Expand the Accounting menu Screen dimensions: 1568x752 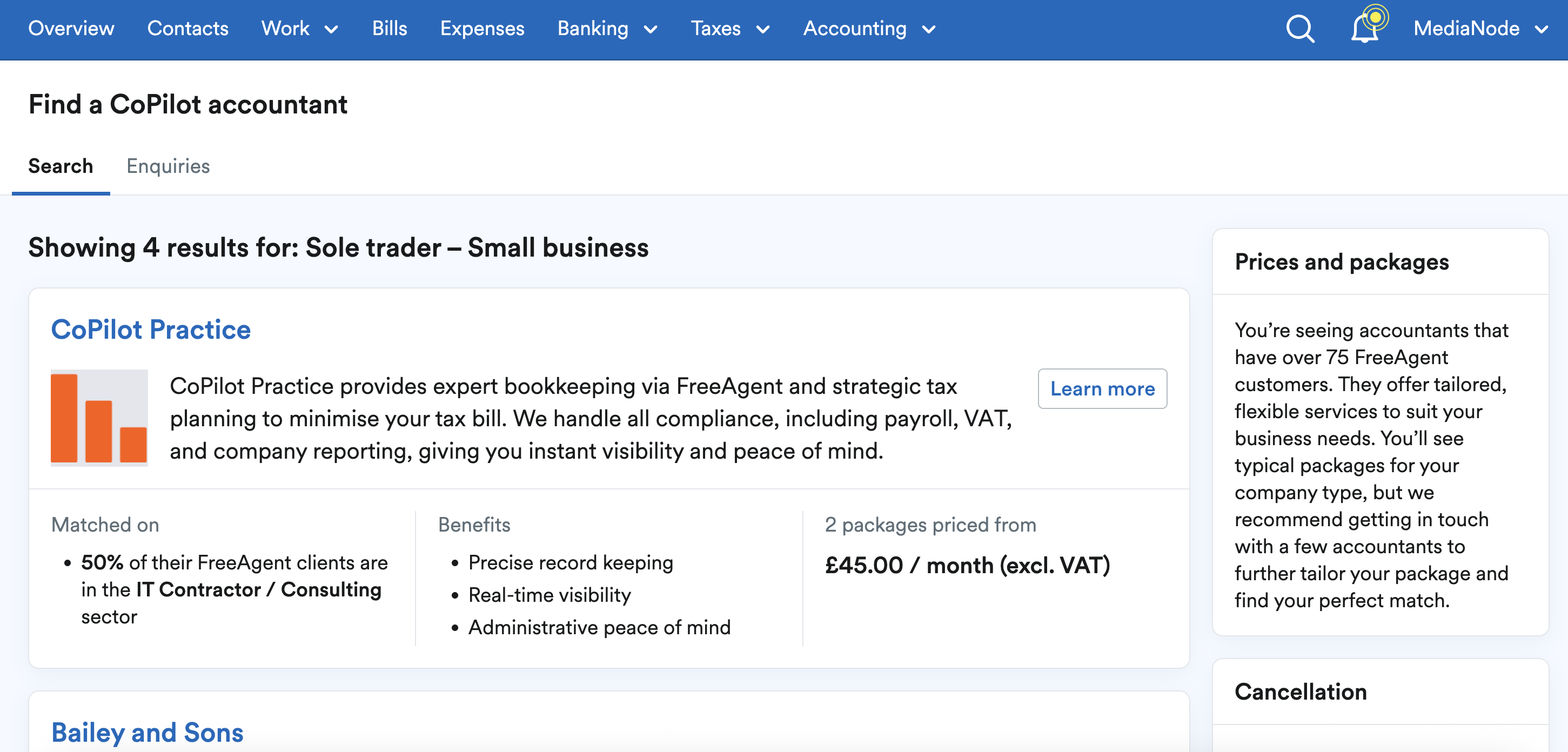[869, 29]
